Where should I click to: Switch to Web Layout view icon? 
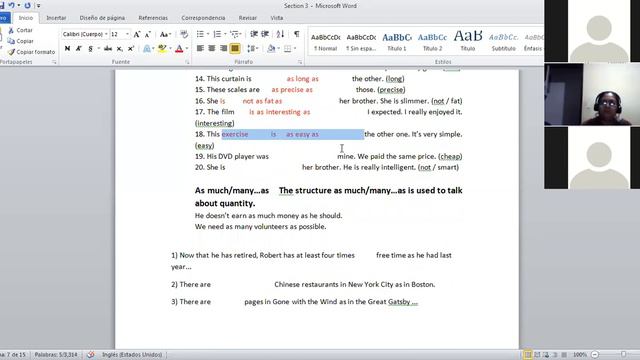546,355
